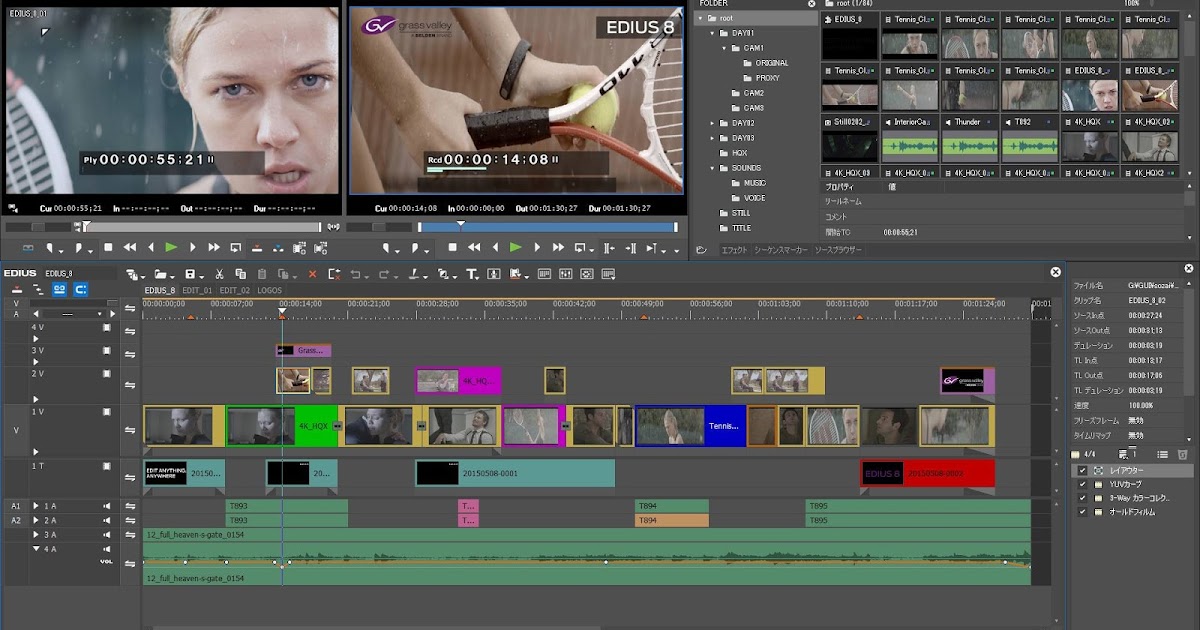Click the Redo arrow icon
This screenshot has width=1200, height=630.
pyautogui.click(x=384, y=274)
